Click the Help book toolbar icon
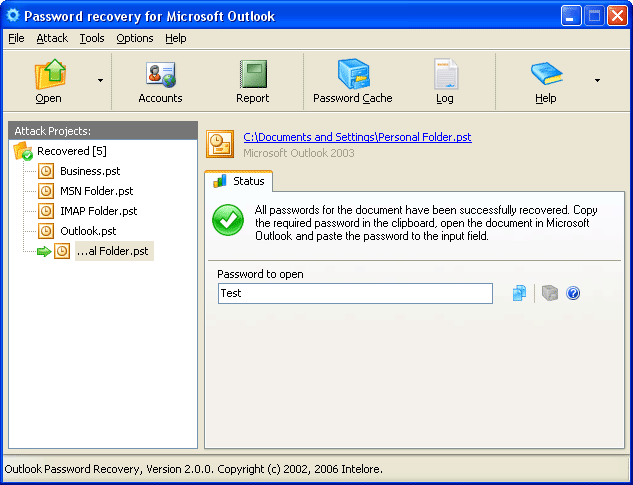633x485 pixels. coord(547,74)
